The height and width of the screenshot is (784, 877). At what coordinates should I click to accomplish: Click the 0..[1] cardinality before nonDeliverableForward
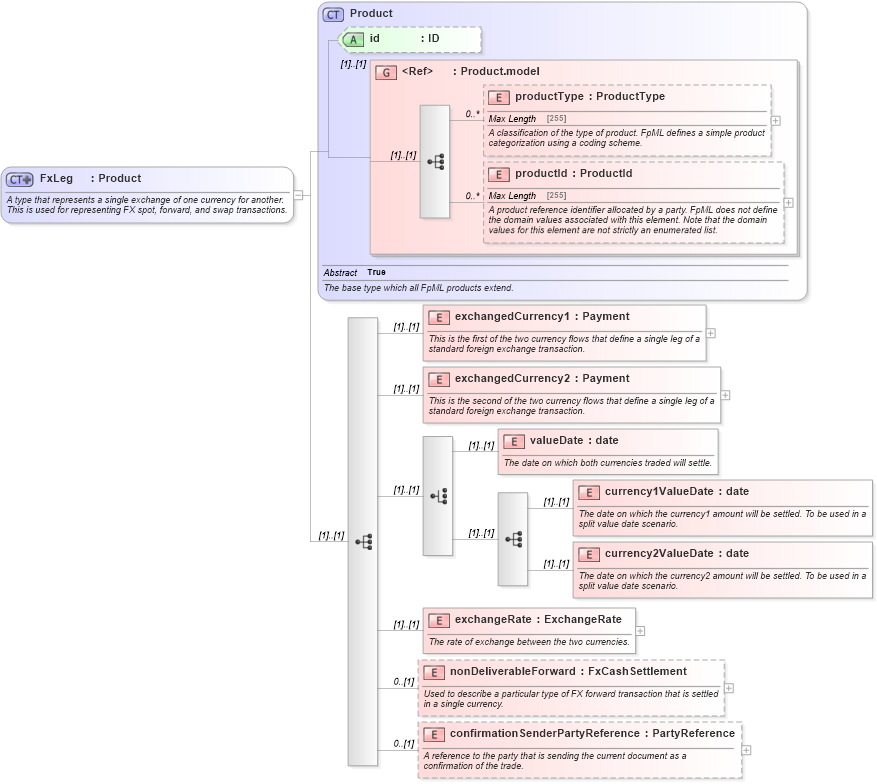click(404, 682)
